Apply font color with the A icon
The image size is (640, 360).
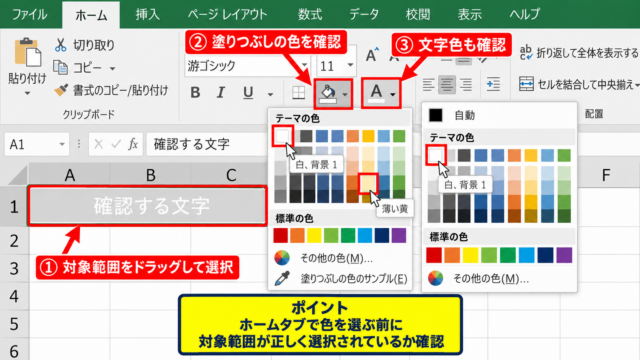point(376,93)
